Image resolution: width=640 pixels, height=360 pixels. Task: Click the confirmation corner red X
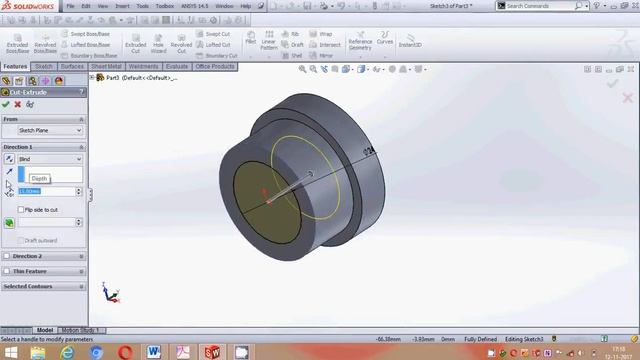pyautogui.click(x=627, y=98)
